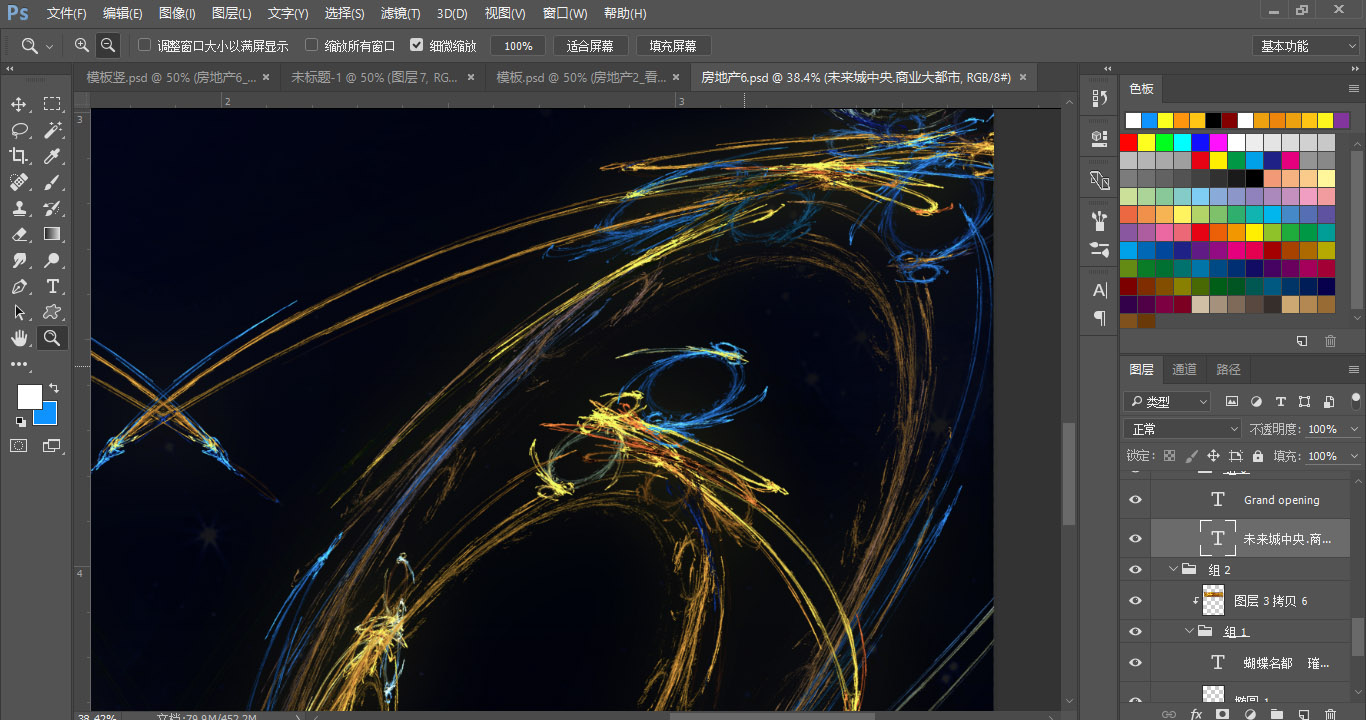This screenshot has height=720, width=1366.
Task: Open the History panel icon
Action: (x=1100, y=97)
